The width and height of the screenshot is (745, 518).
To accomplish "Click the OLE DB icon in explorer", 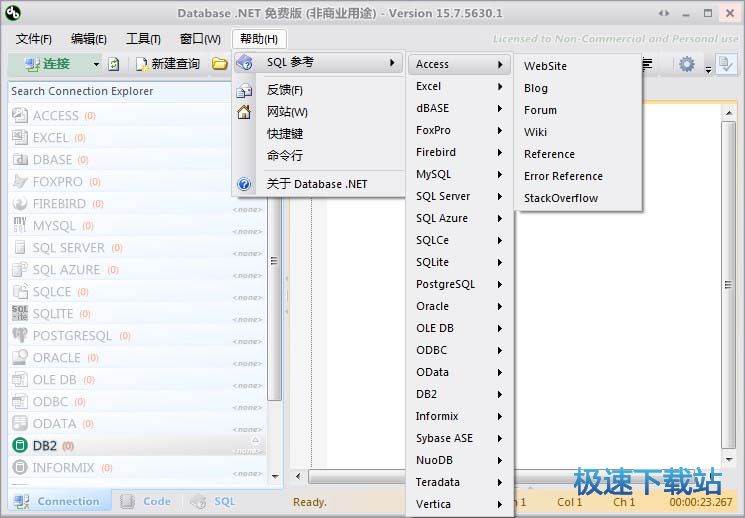I will click(x=19, y=379).
